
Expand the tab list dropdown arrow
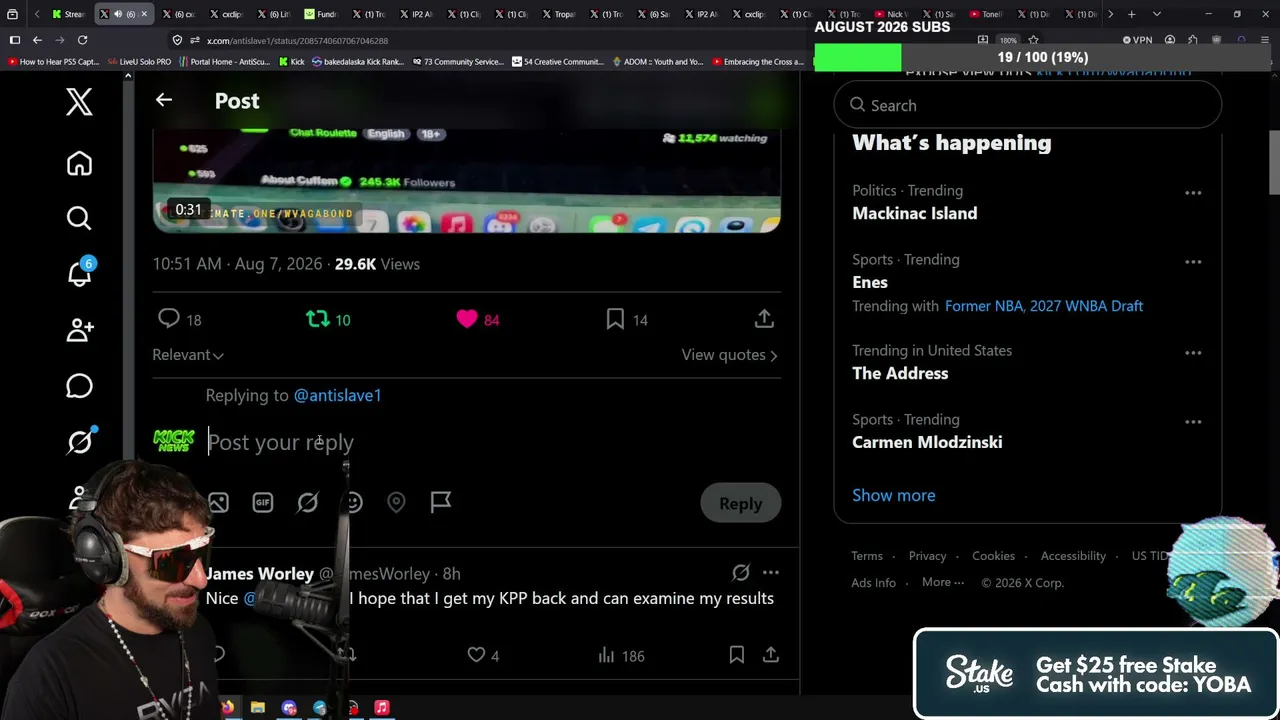coord(1157,14)
